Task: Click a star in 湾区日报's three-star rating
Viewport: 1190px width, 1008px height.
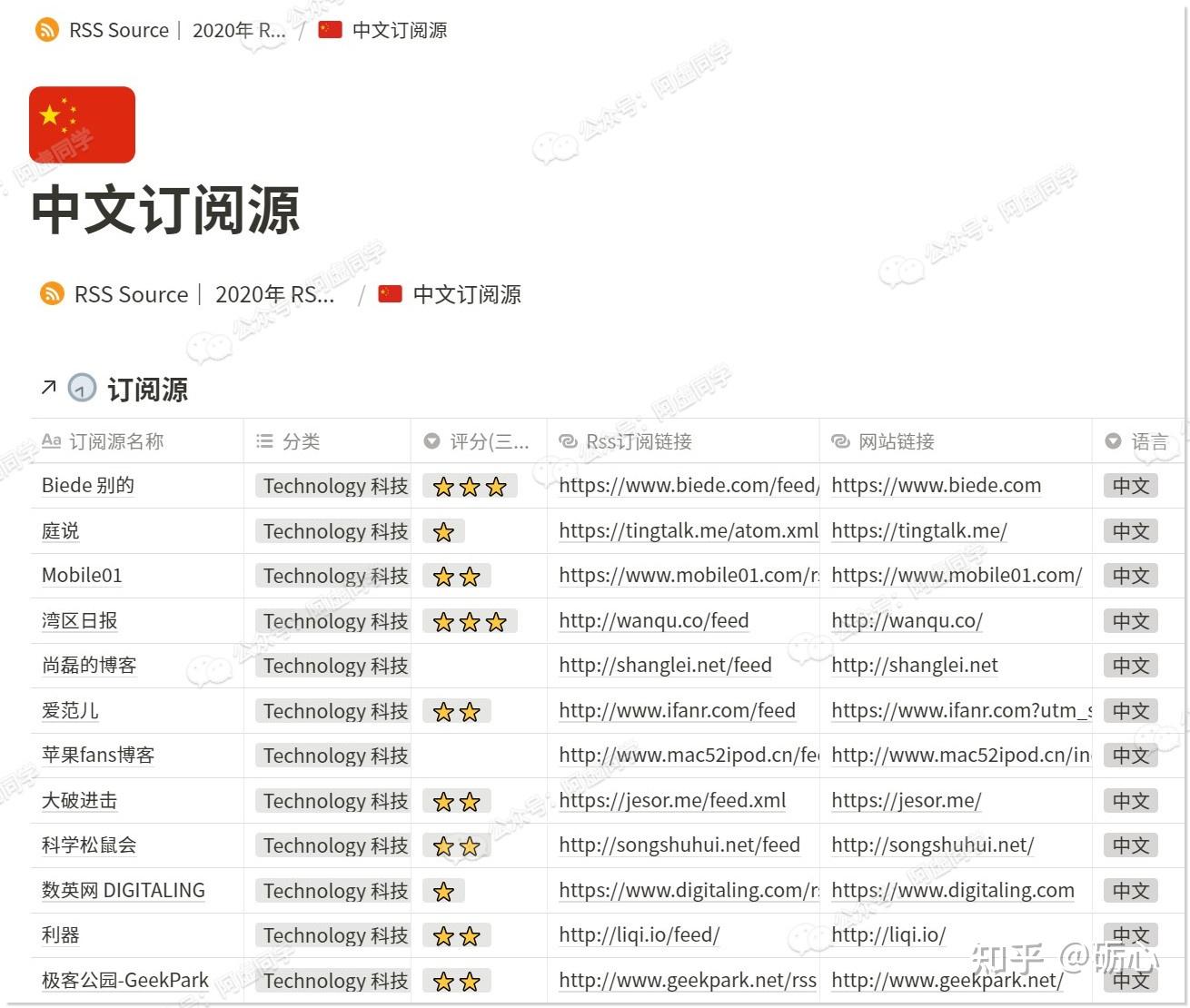Action: tap(469, 621)
